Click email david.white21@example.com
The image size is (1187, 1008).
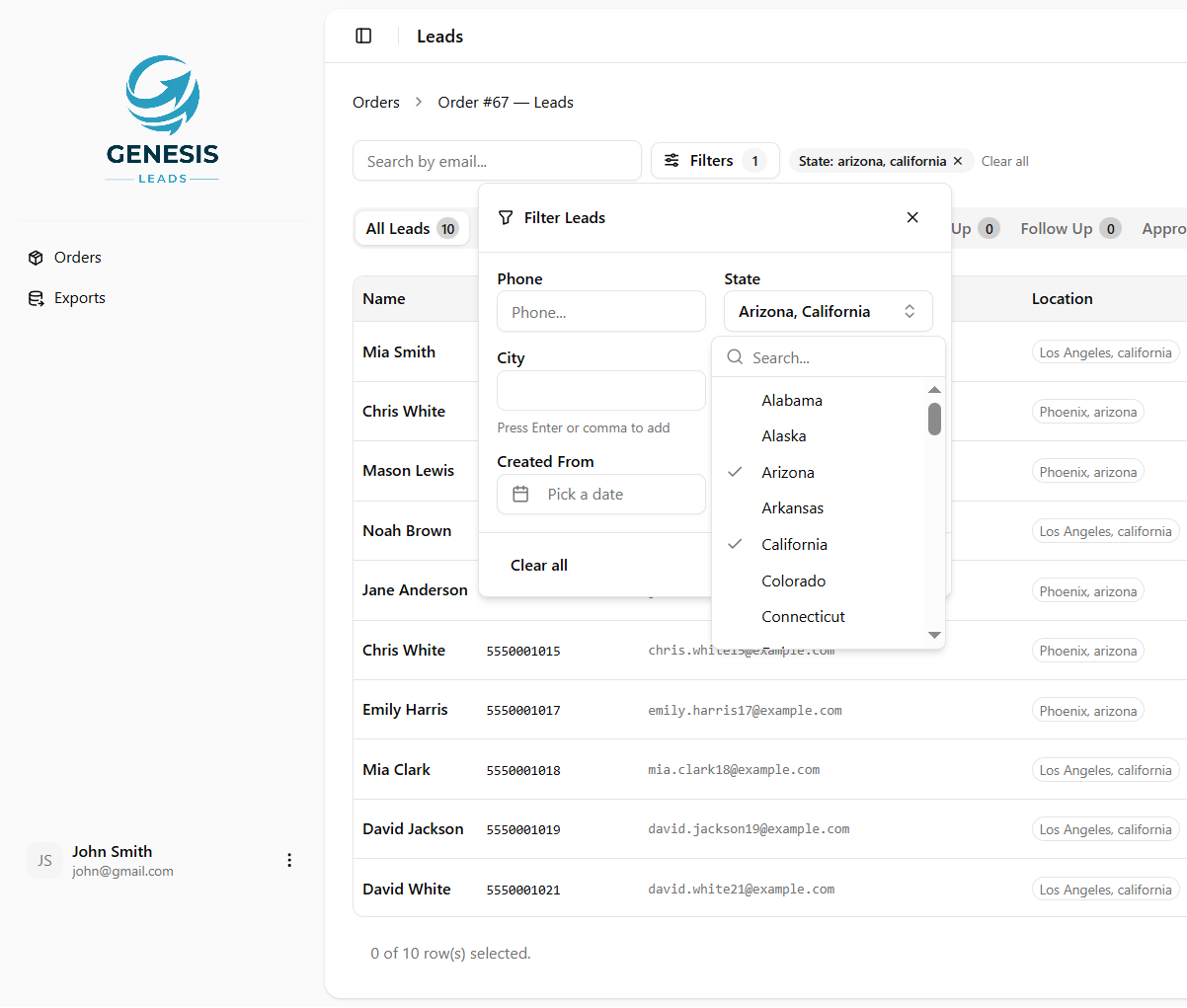pyautogui.click(x=741, y=890)
